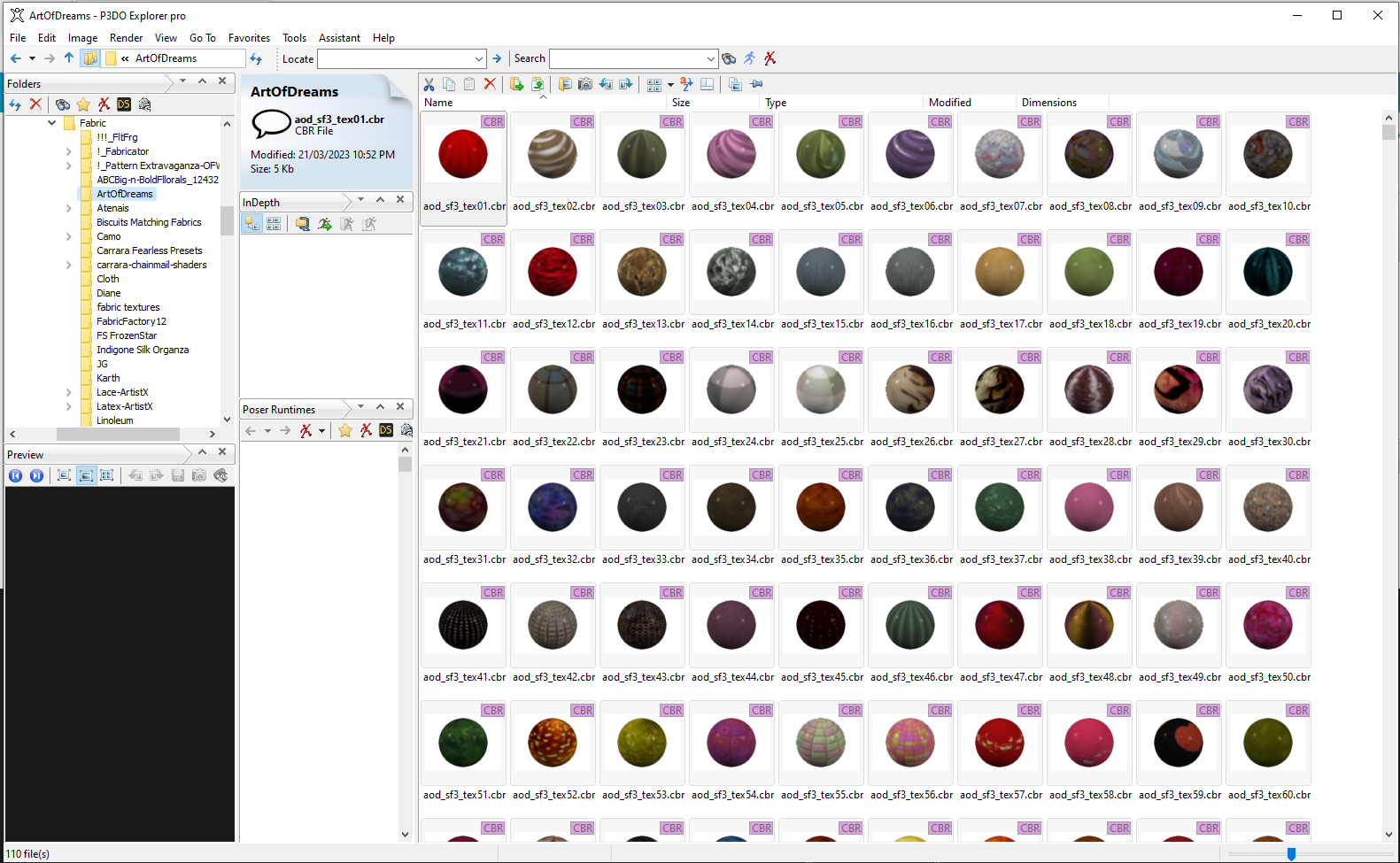This screenshot has height=863, width=1400.
Task: Click the address bar showing ArtOfDreams
Action: [174, 58]
